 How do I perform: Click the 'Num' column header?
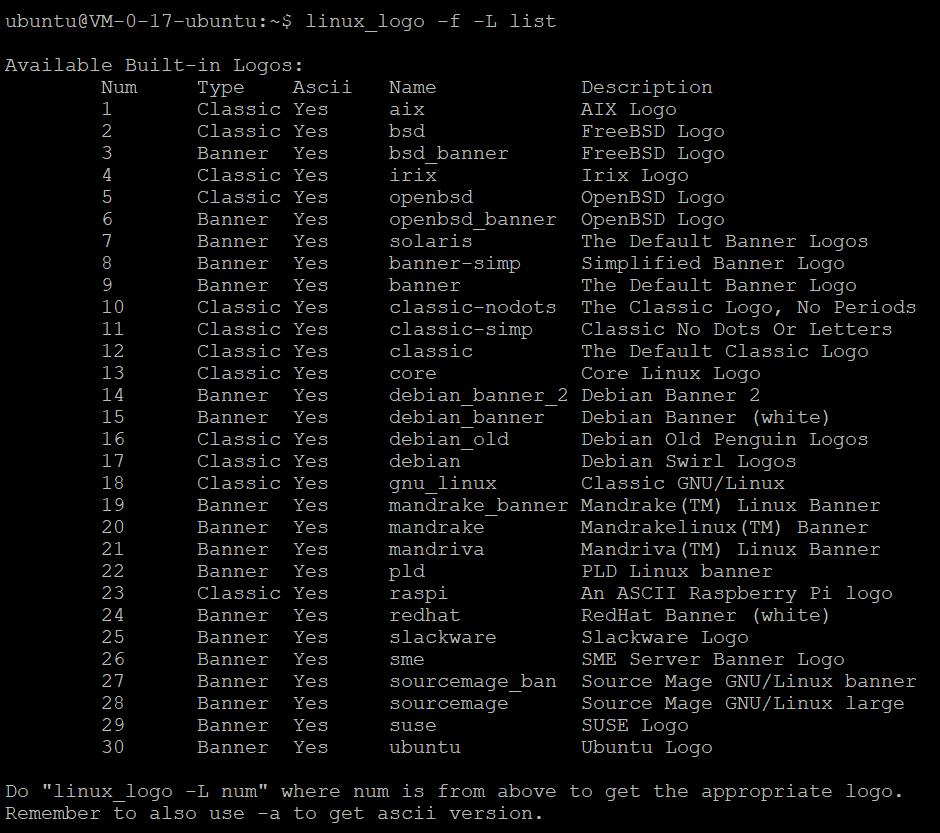pos(119,87)
